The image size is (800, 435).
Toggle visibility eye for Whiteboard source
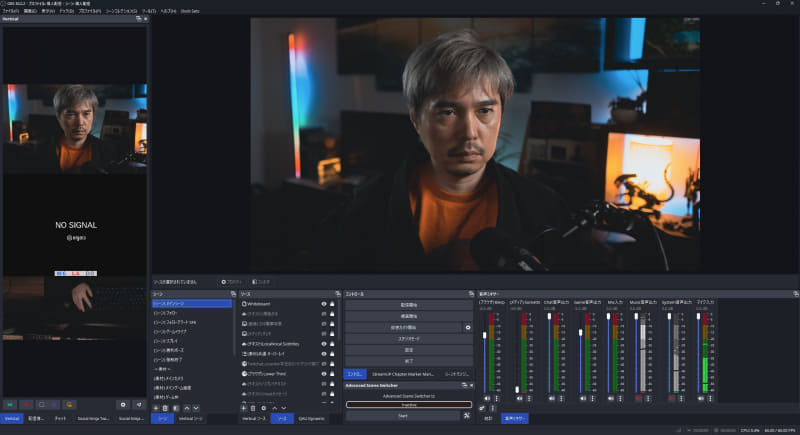point(324,303)
